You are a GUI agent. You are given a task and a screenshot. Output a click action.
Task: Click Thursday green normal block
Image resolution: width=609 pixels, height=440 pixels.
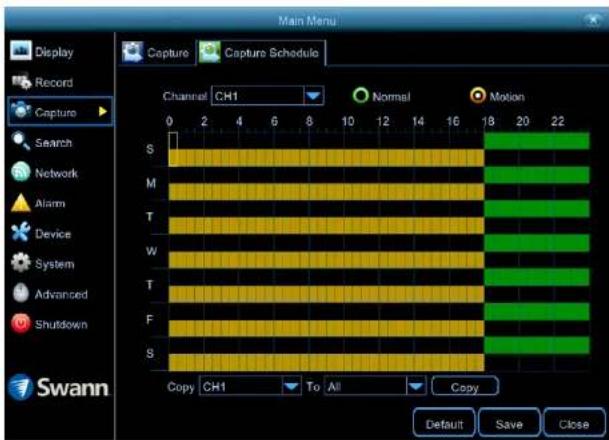(537, 277)
